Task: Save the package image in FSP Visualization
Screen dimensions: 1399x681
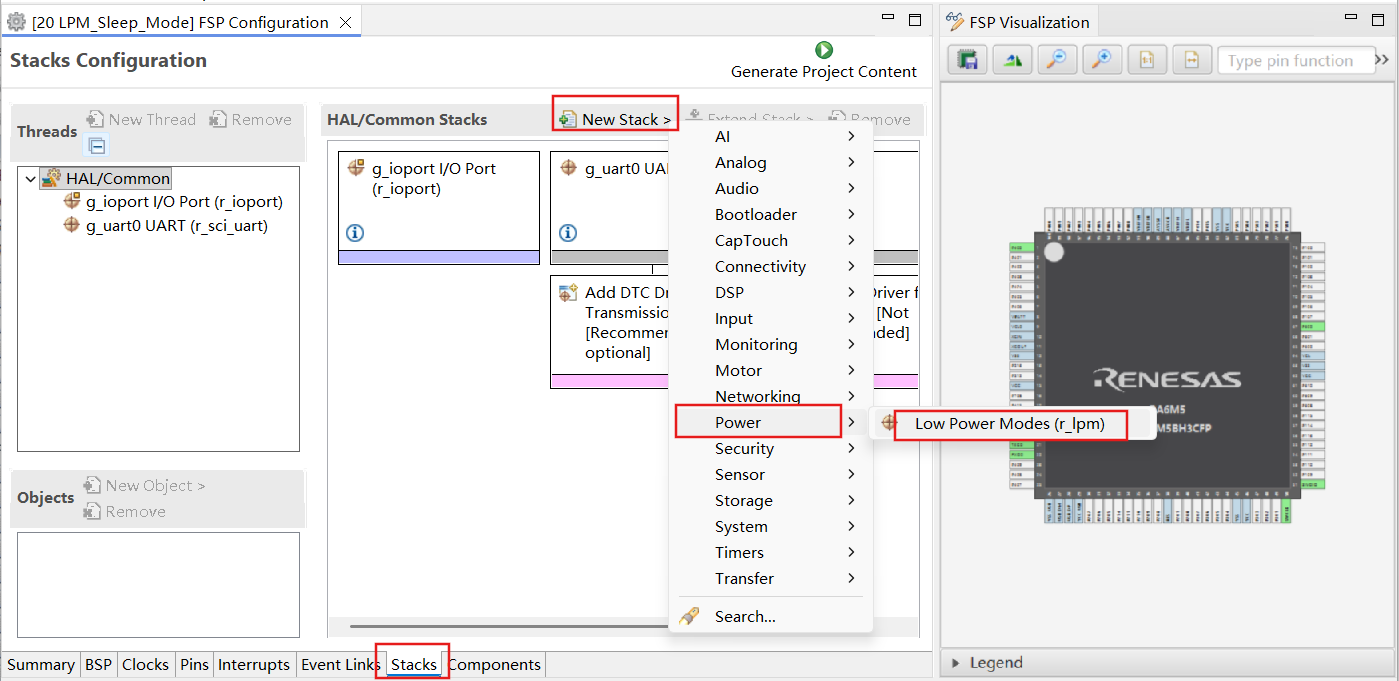Action: tap(967, 60)
